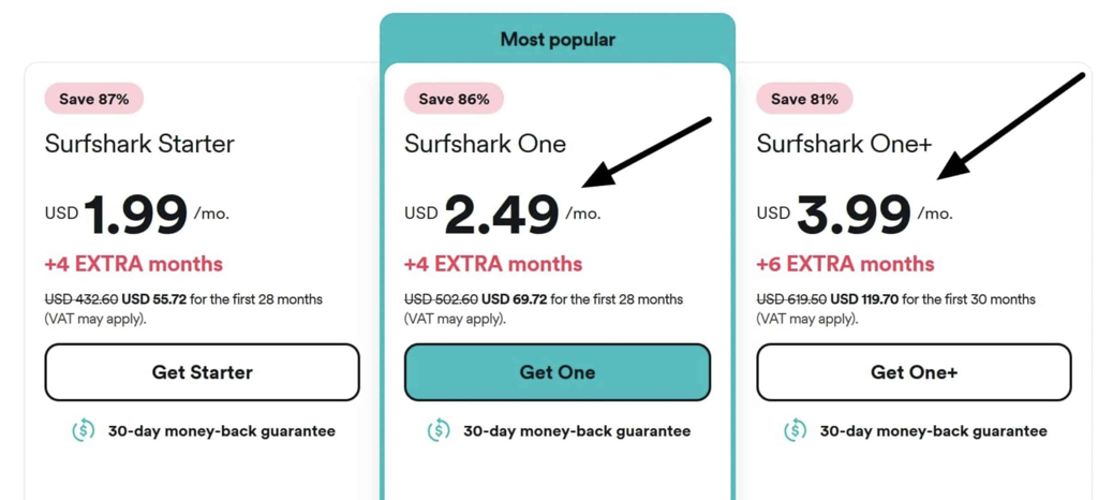Image resolution: width=1098 pixels, height=500 pixels.
Task: Click the money-back guarantee icon under Get One+
Action: [x=795, y=431]
